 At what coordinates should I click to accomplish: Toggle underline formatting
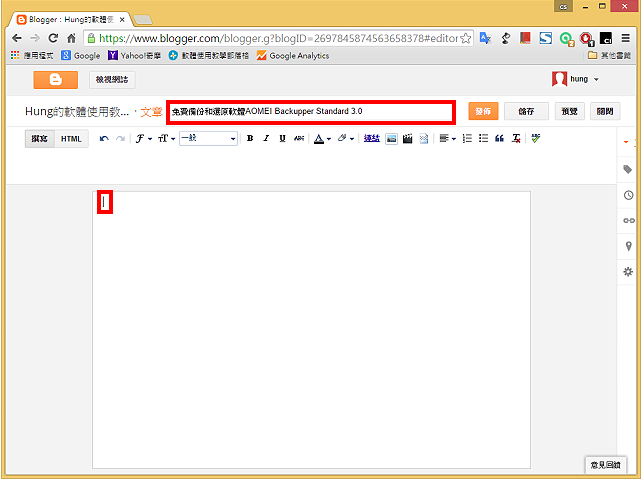[283, 139]
